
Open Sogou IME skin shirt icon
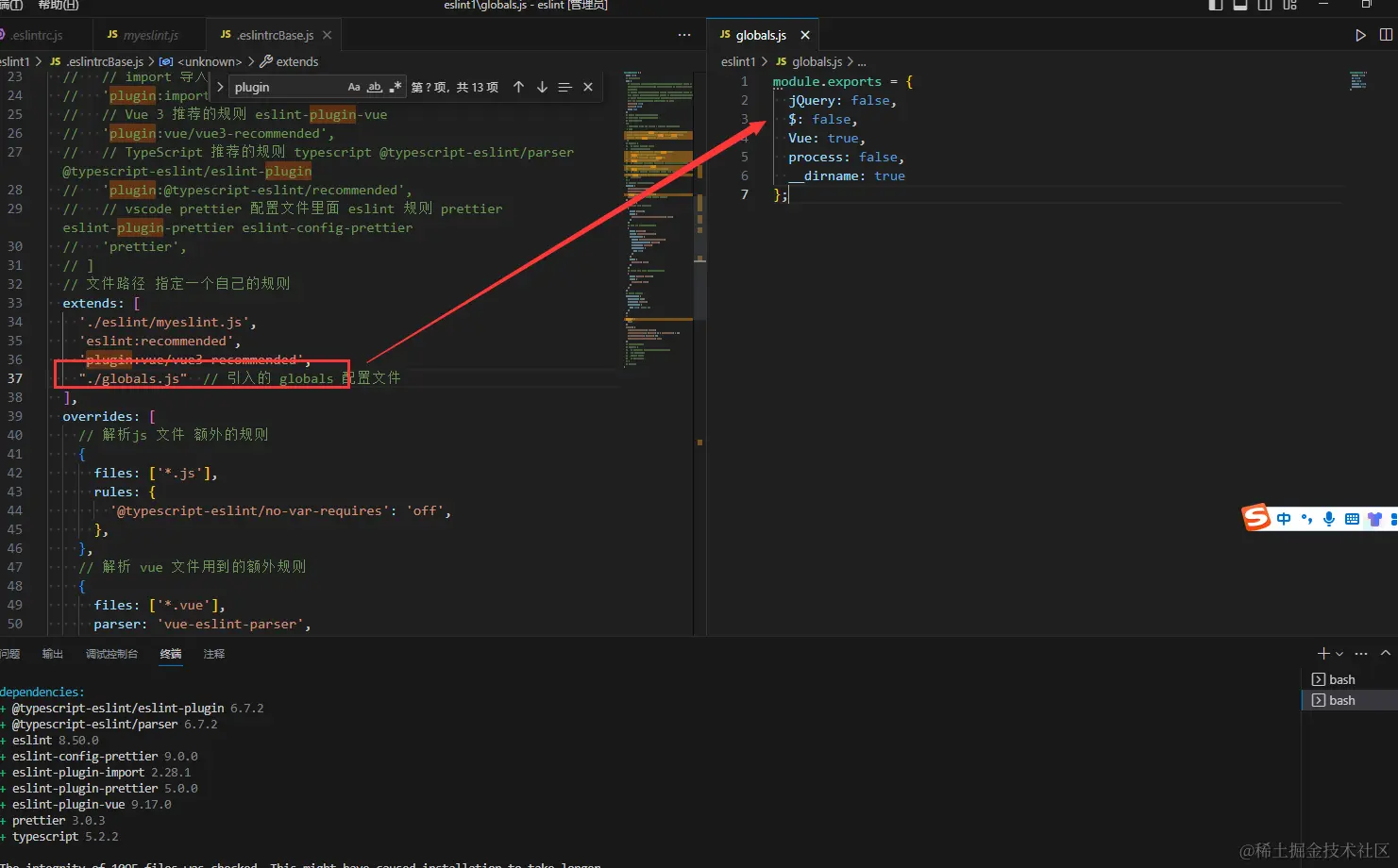(x=1374, y=518)
